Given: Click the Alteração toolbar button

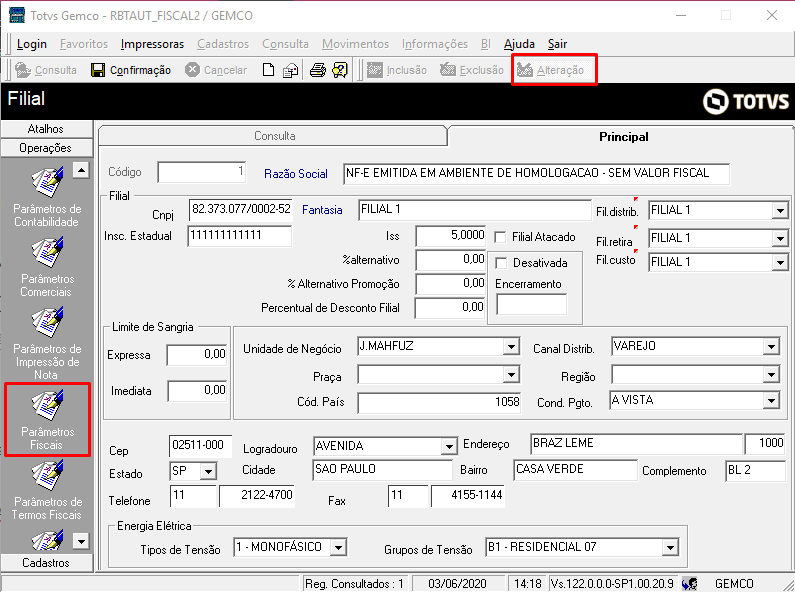Looking at the screenshot, I should coord(550,70).
